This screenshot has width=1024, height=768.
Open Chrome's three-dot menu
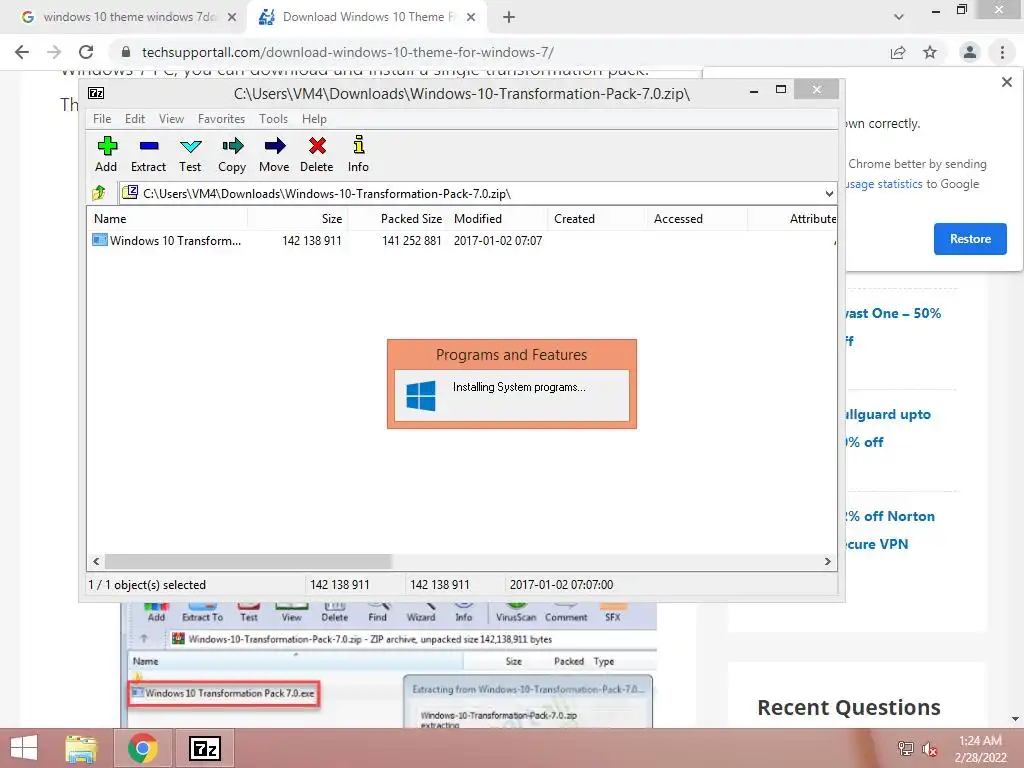coord(1002,52)
